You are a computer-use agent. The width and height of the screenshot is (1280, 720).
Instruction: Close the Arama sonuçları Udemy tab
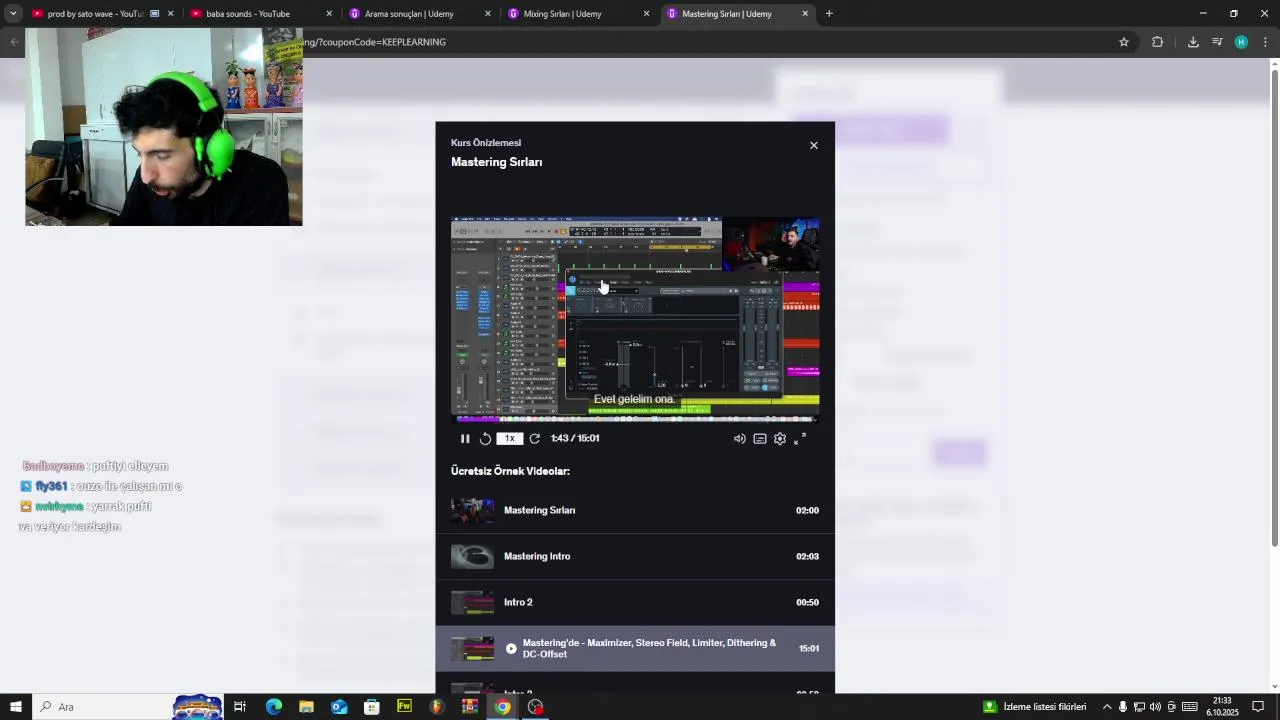[488, 14]
